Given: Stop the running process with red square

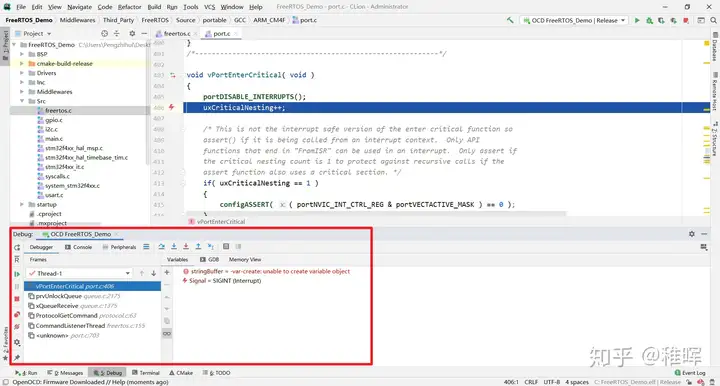Looking at the screenshot, I should click(686, 20).
